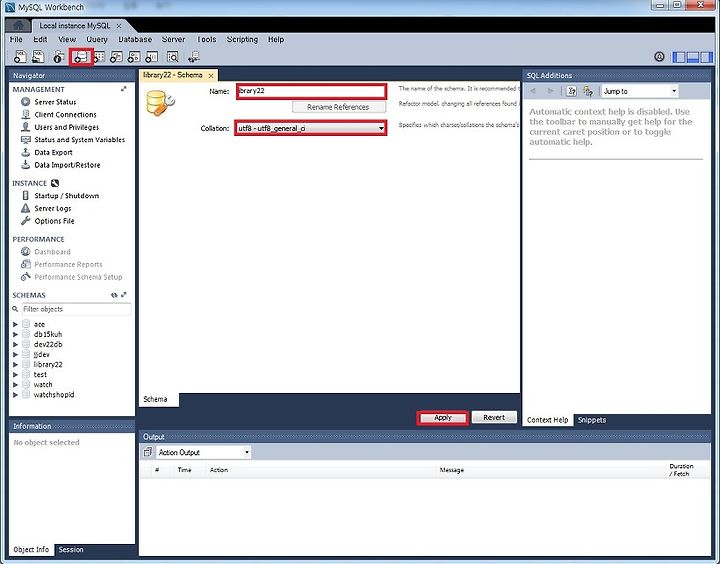
Task: Click the create new view toolbar icon
Action: (116, 56)
